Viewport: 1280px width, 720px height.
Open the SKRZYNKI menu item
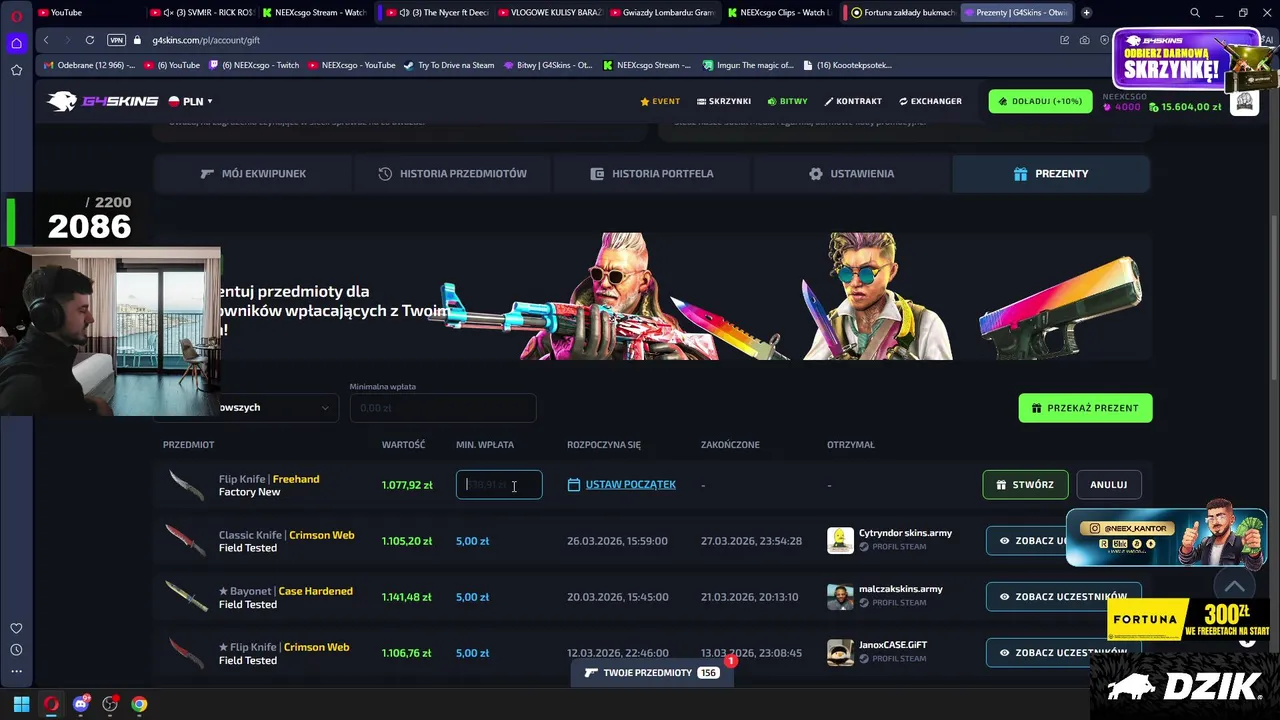(x=724, y=101)
